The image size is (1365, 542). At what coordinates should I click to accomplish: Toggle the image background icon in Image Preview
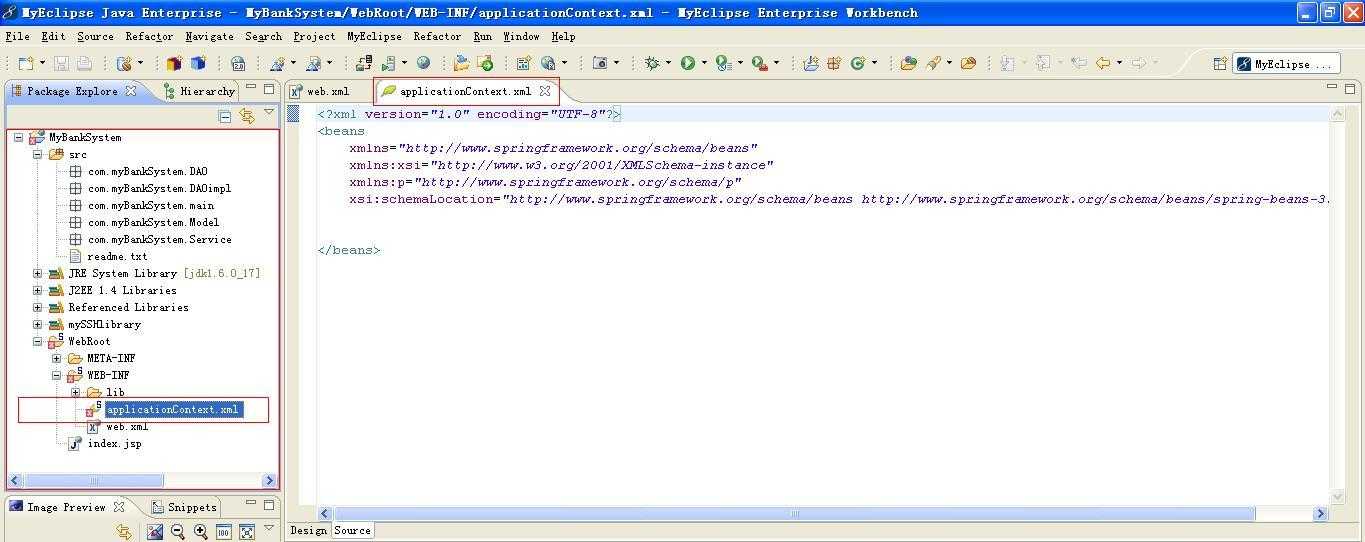tap(155, 532)
